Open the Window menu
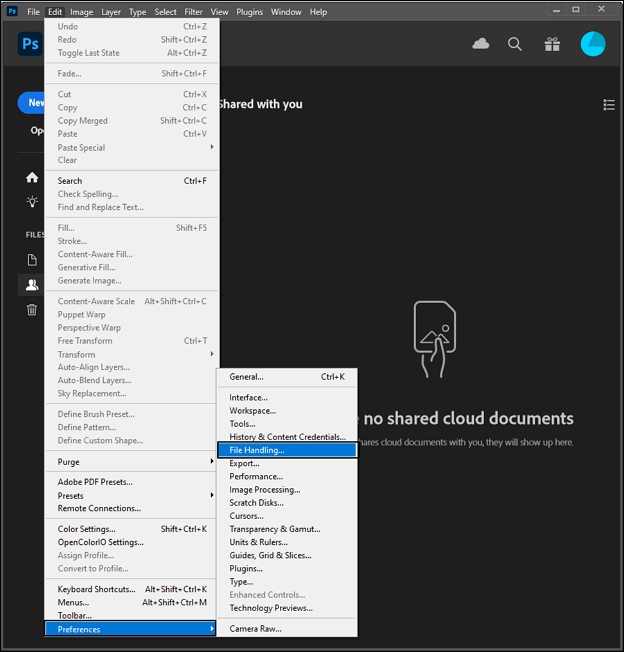Screen dimensions: 624x652 tap(286, 12)
